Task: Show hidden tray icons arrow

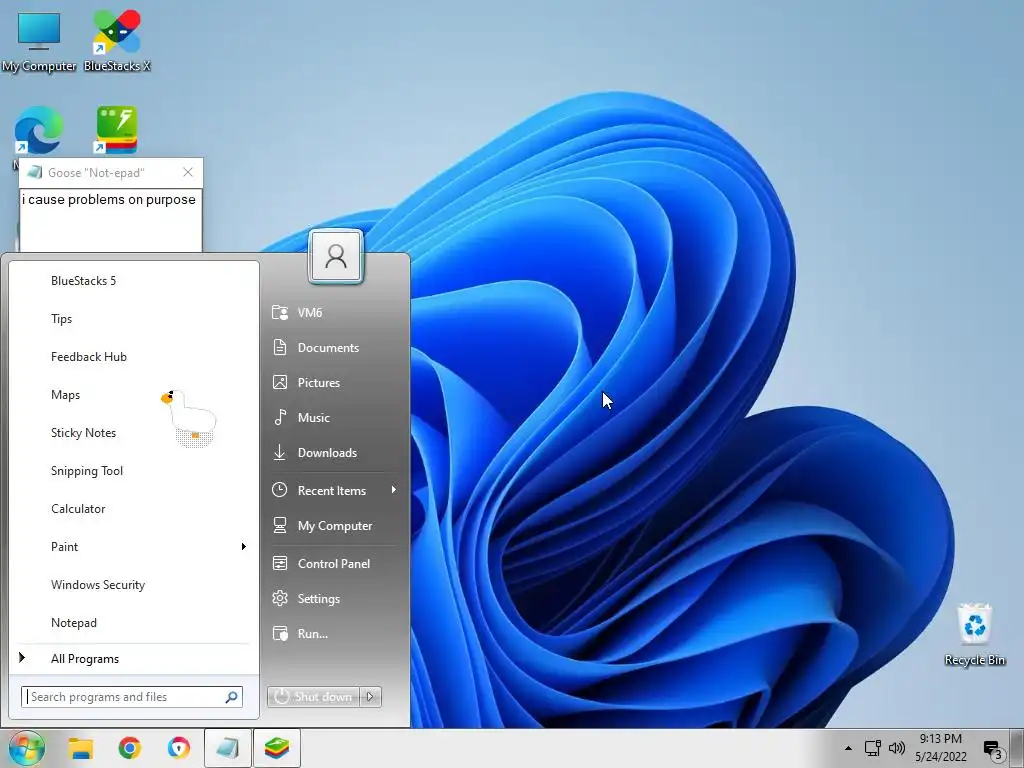Action: [848, 748]
